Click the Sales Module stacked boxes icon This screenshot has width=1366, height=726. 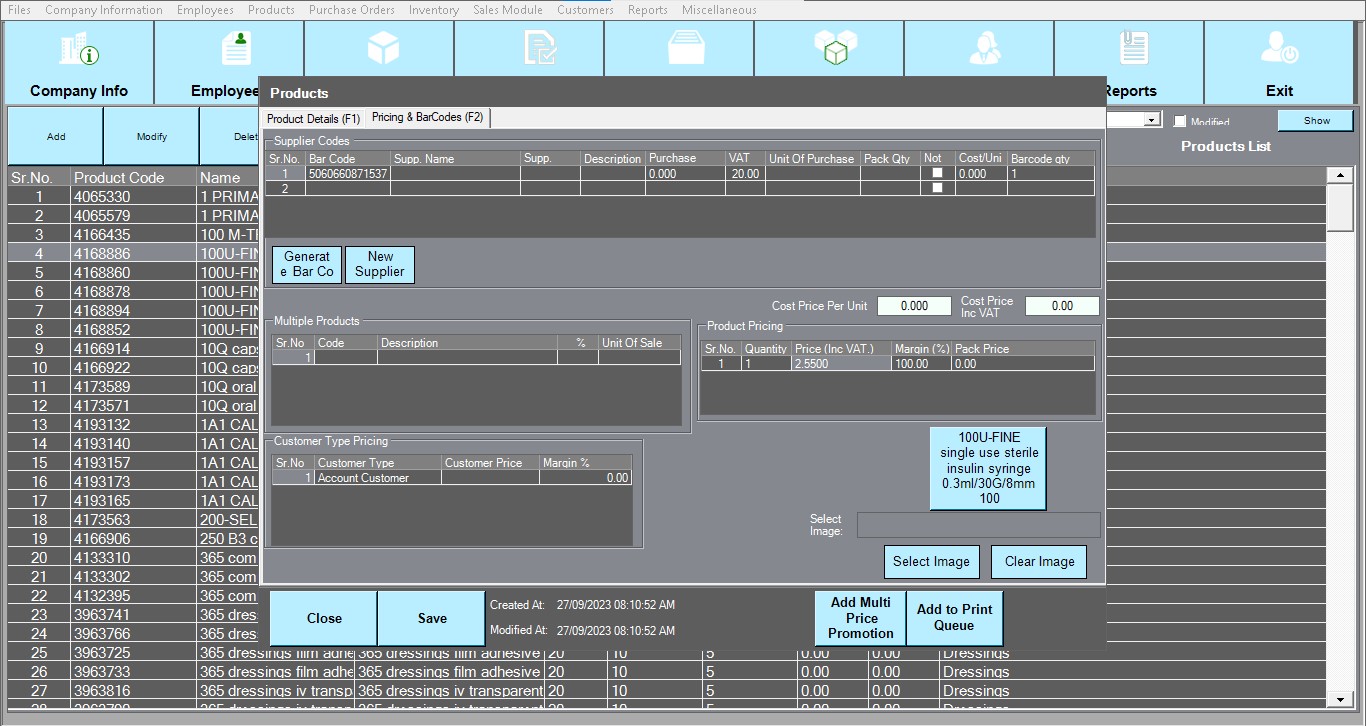836,48
